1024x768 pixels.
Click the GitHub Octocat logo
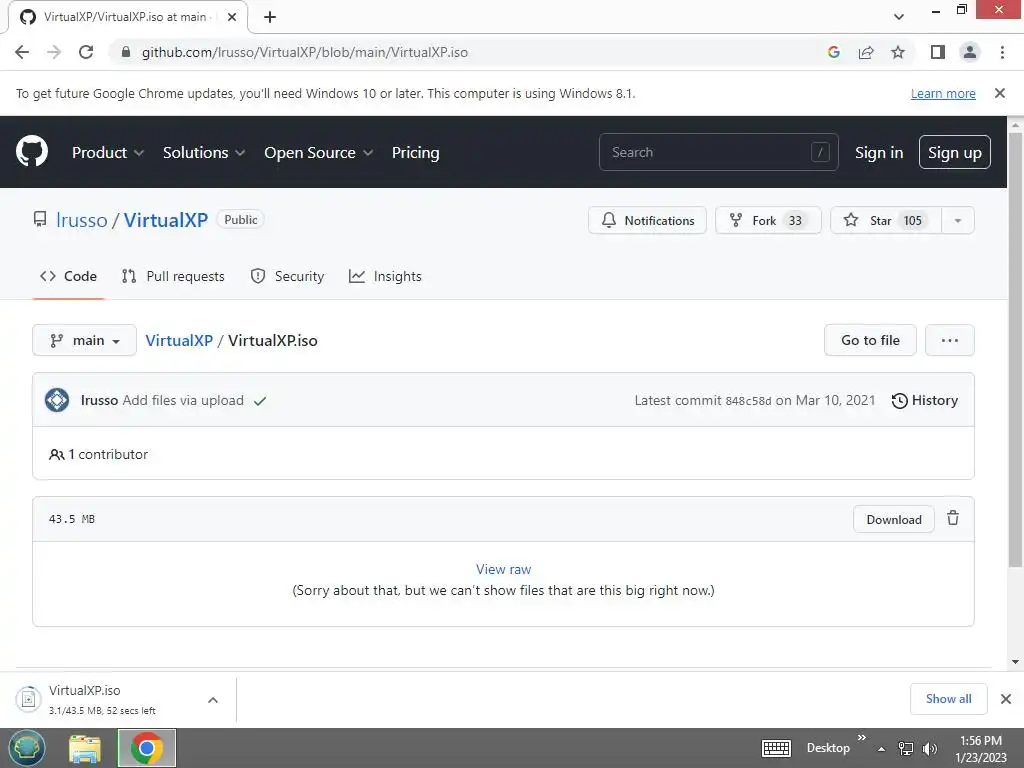coord(32,152)
